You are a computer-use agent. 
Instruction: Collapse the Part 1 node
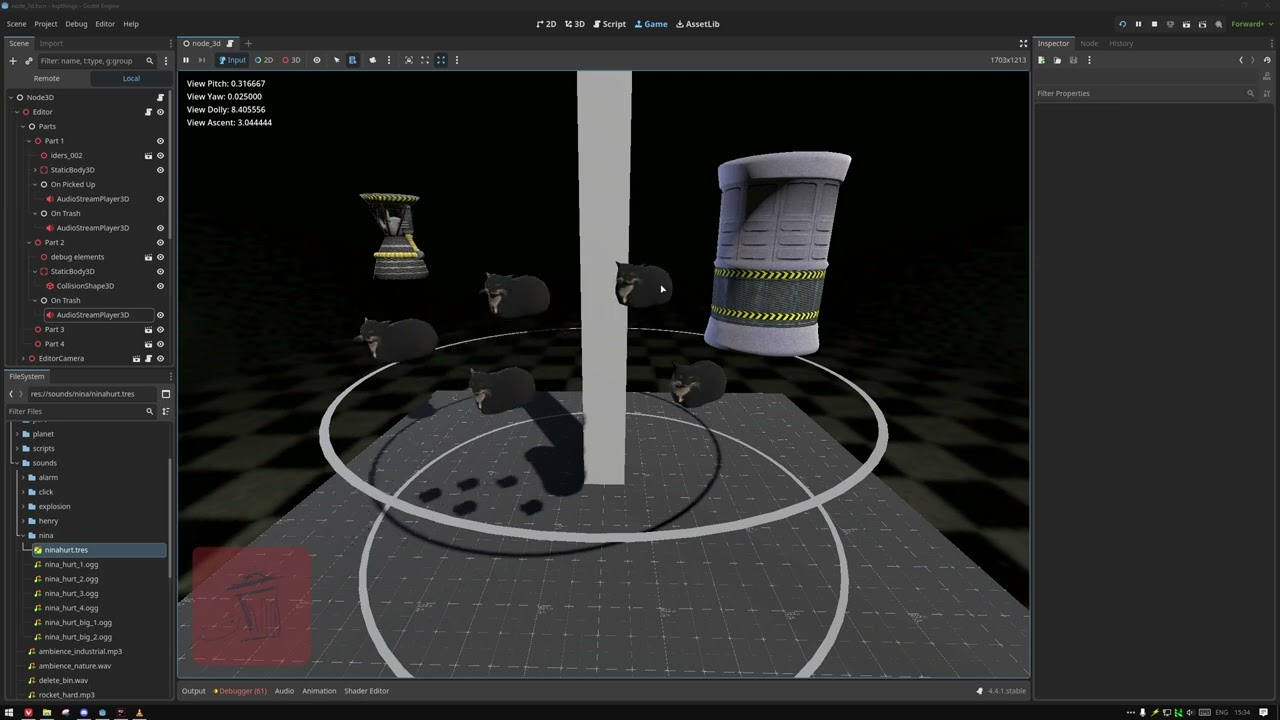[x=28, y=141]
